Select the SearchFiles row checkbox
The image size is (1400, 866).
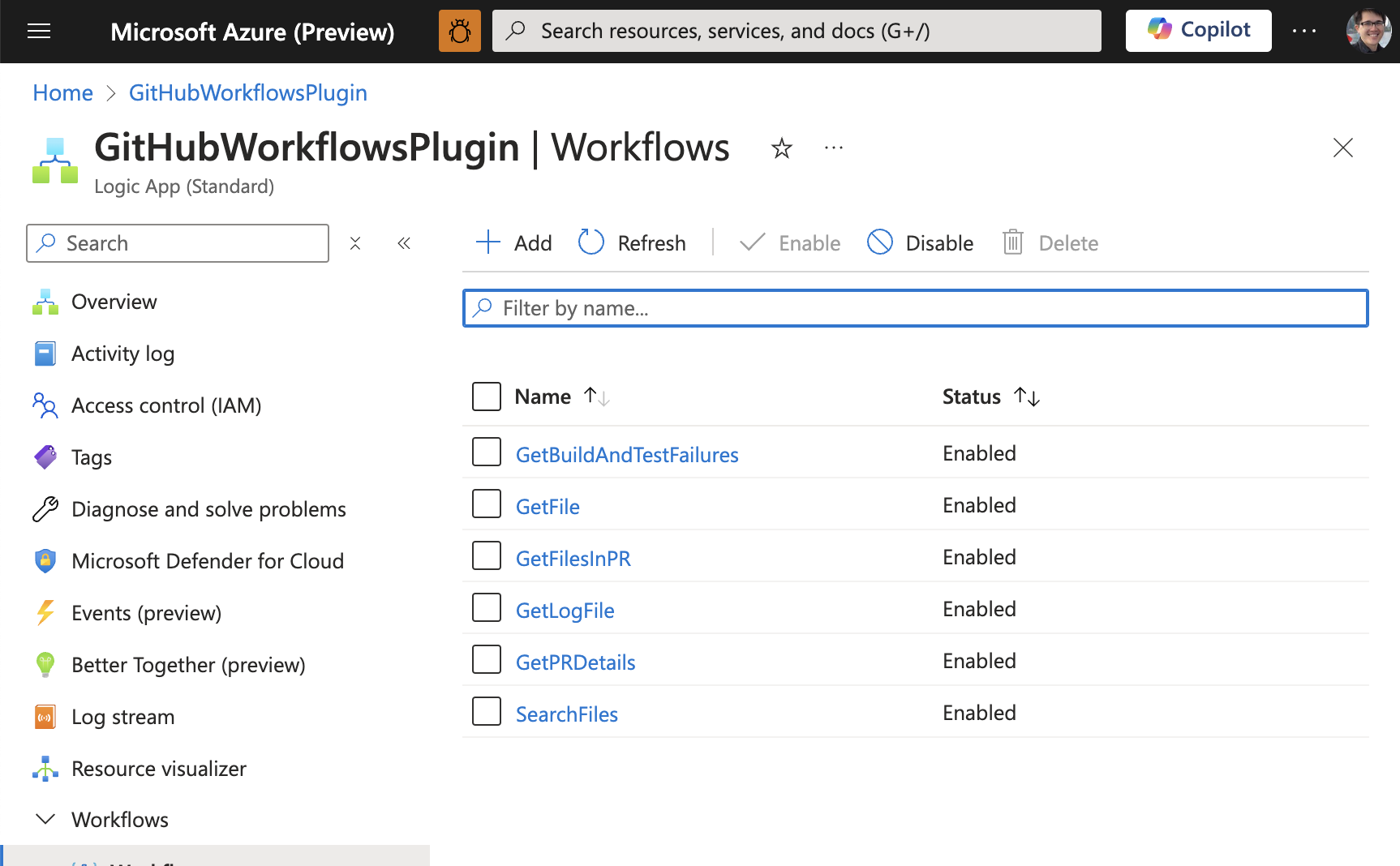pyautogui.click(x=487, y=712)
